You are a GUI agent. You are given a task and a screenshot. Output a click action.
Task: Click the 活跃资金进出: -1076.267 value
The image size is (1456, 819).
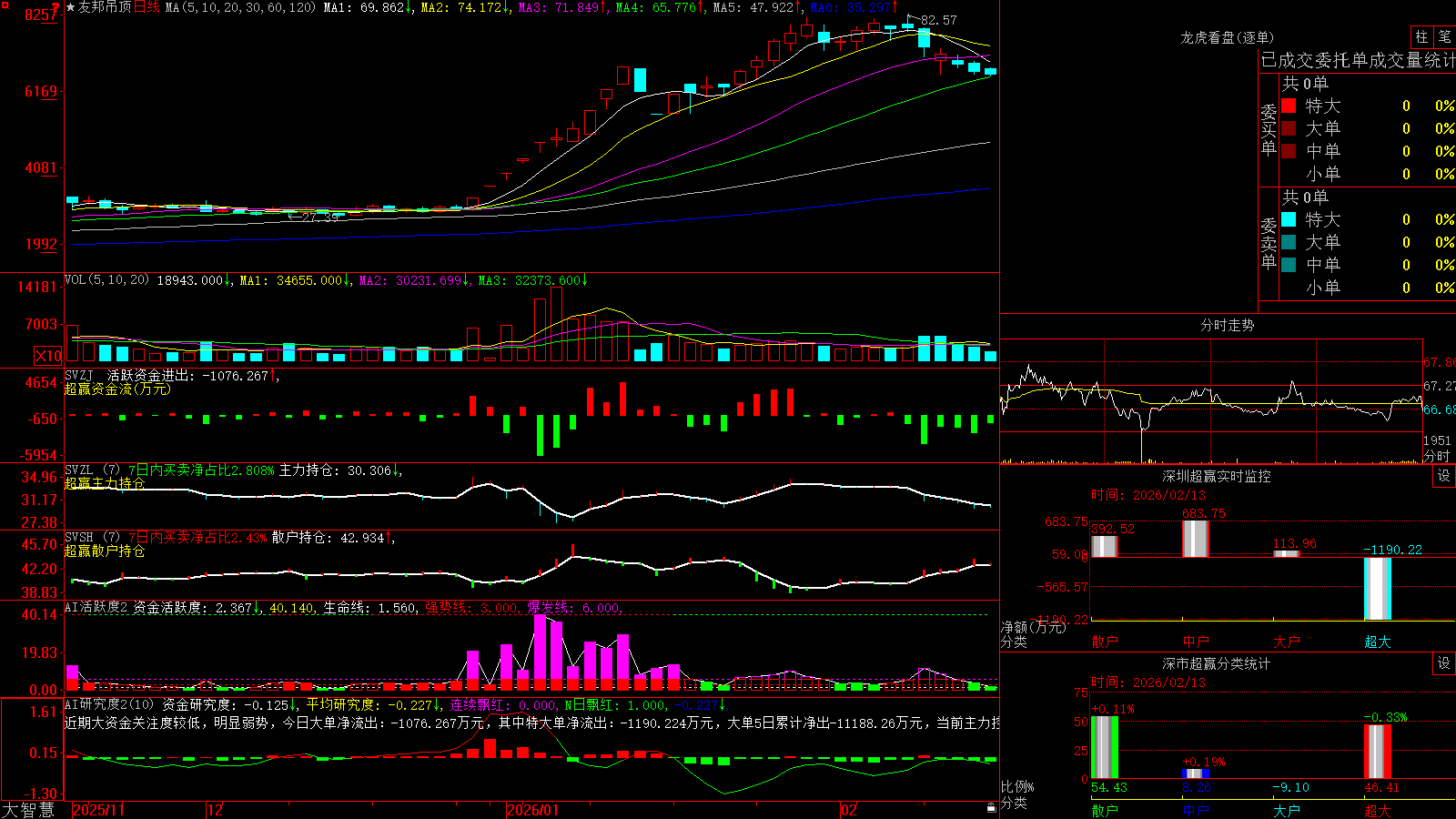188,375
